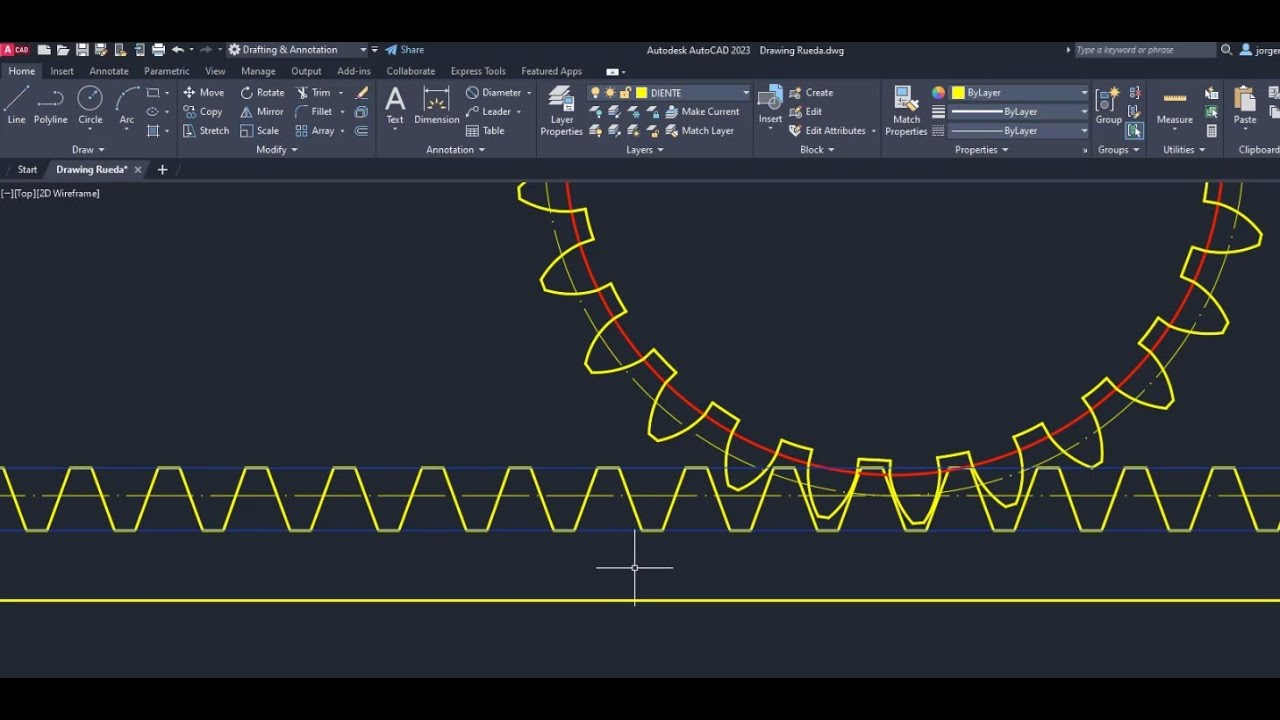
Task: Click the Plot printer icon
Action: click(x=158, y=49)
